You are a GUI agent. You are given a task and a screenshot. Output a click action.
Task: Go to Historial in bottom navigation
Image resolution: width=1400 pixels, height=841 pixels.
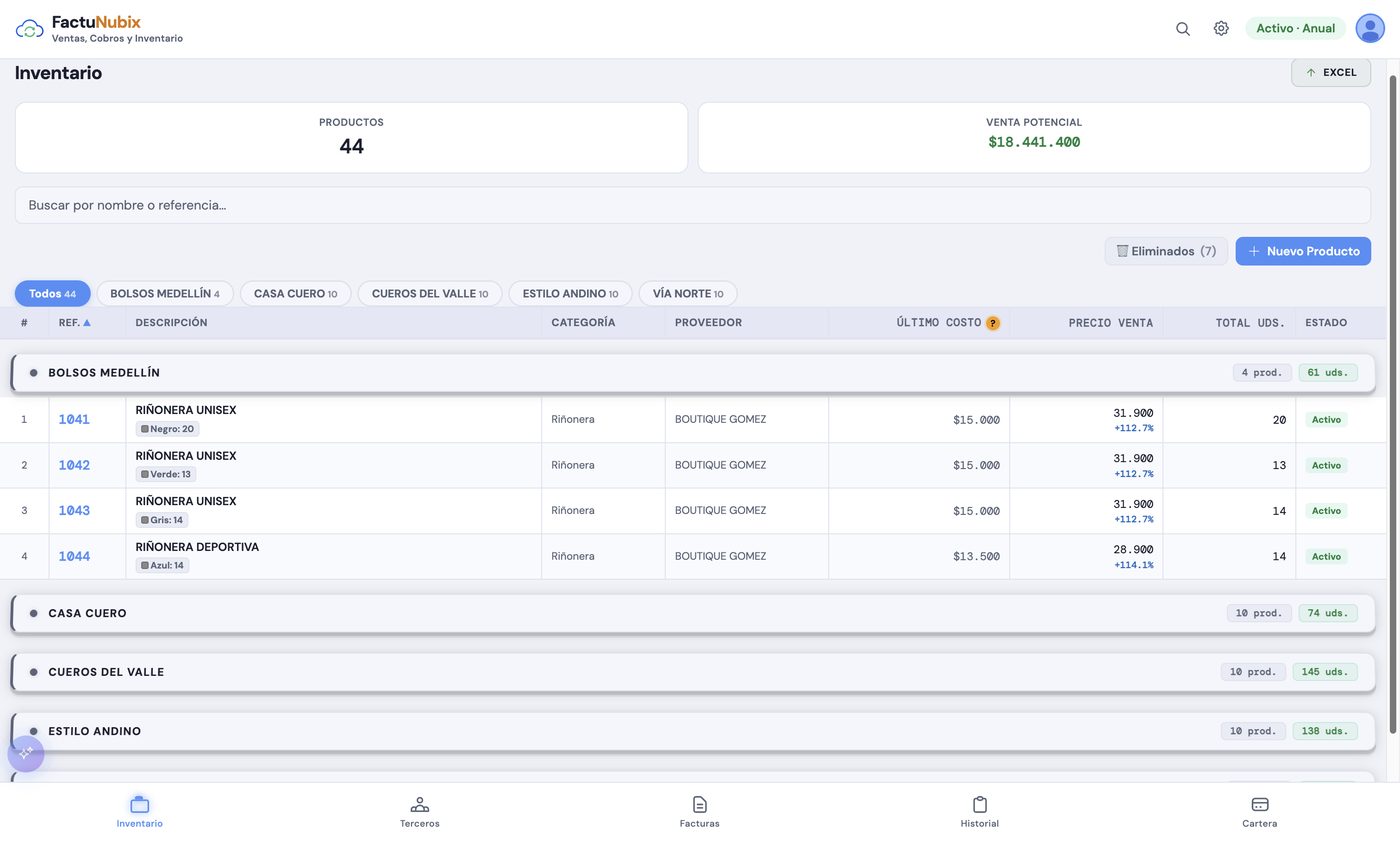[x=980, y=812]
